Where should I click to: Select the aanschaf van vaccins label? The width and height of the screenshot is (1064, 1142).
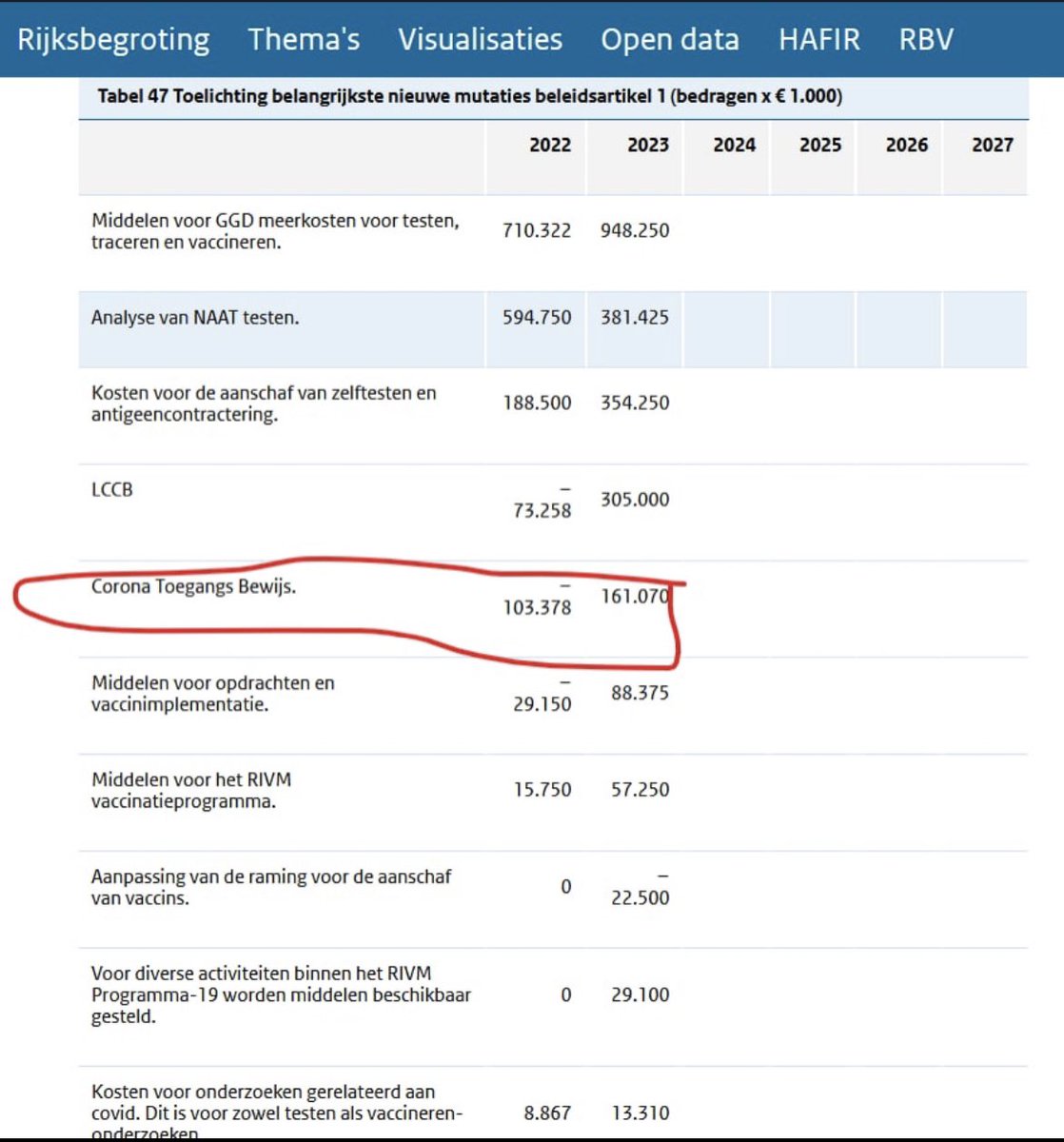(271, 887)
